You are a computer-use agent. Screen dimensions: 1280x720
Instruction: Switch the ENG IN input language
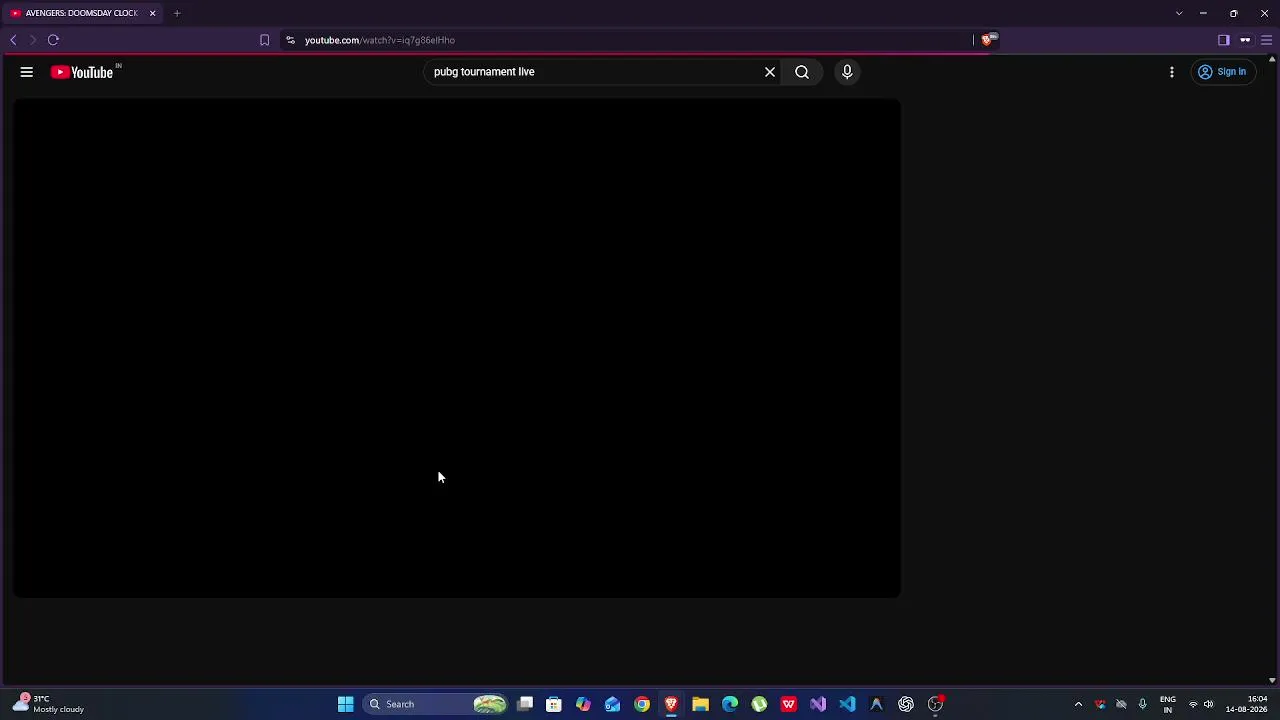(x=1167, y=704)
